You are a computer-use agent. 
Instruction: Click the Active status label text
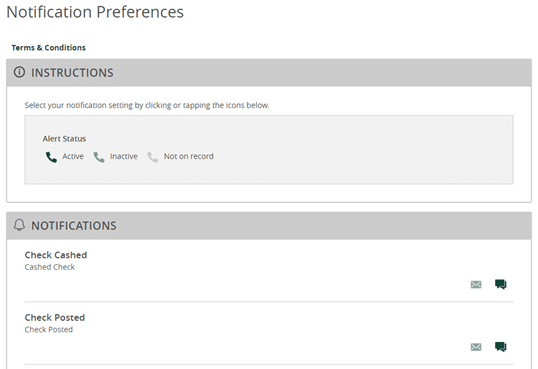click(73, 157)
